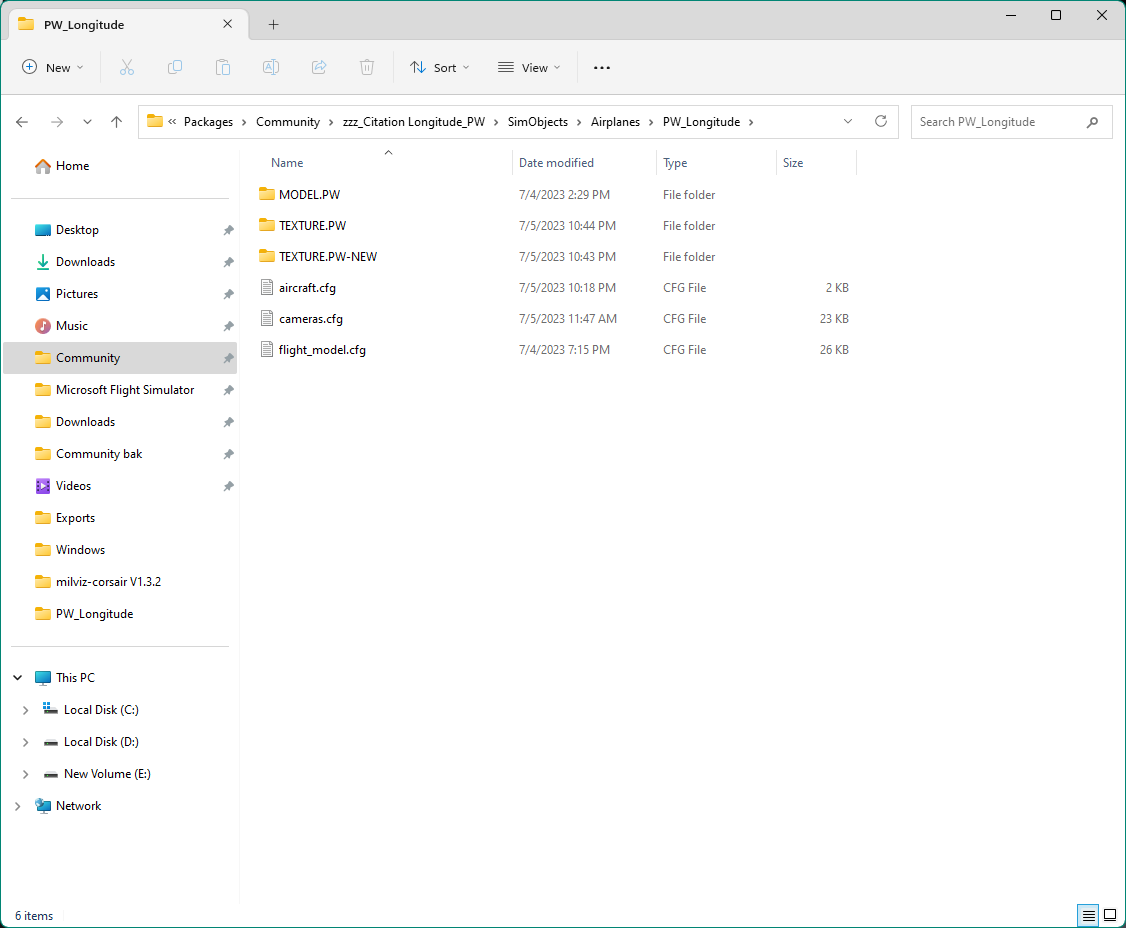Unpin the Community folder from Quick access
This screenshot has height=928, width=1126.
(229, 358)
